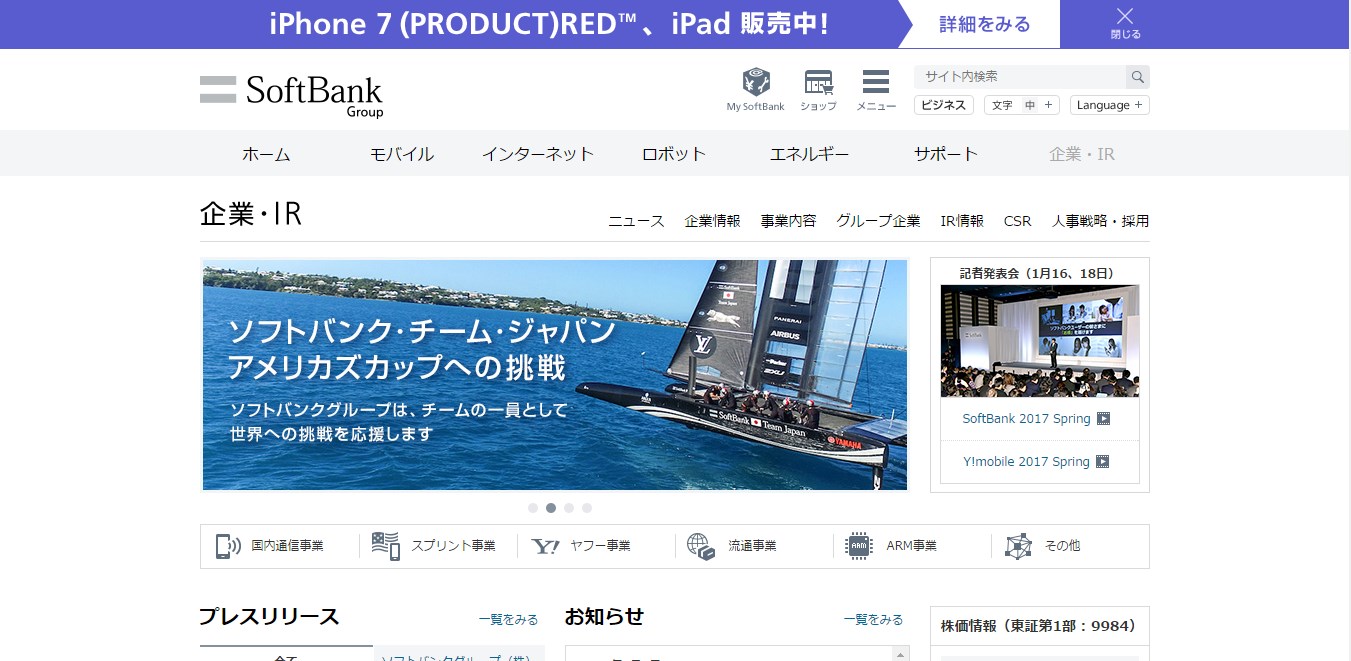1351x661 pixels.
Task: Open SoftBank 2017 Spring link
Action: (1027, 419)
